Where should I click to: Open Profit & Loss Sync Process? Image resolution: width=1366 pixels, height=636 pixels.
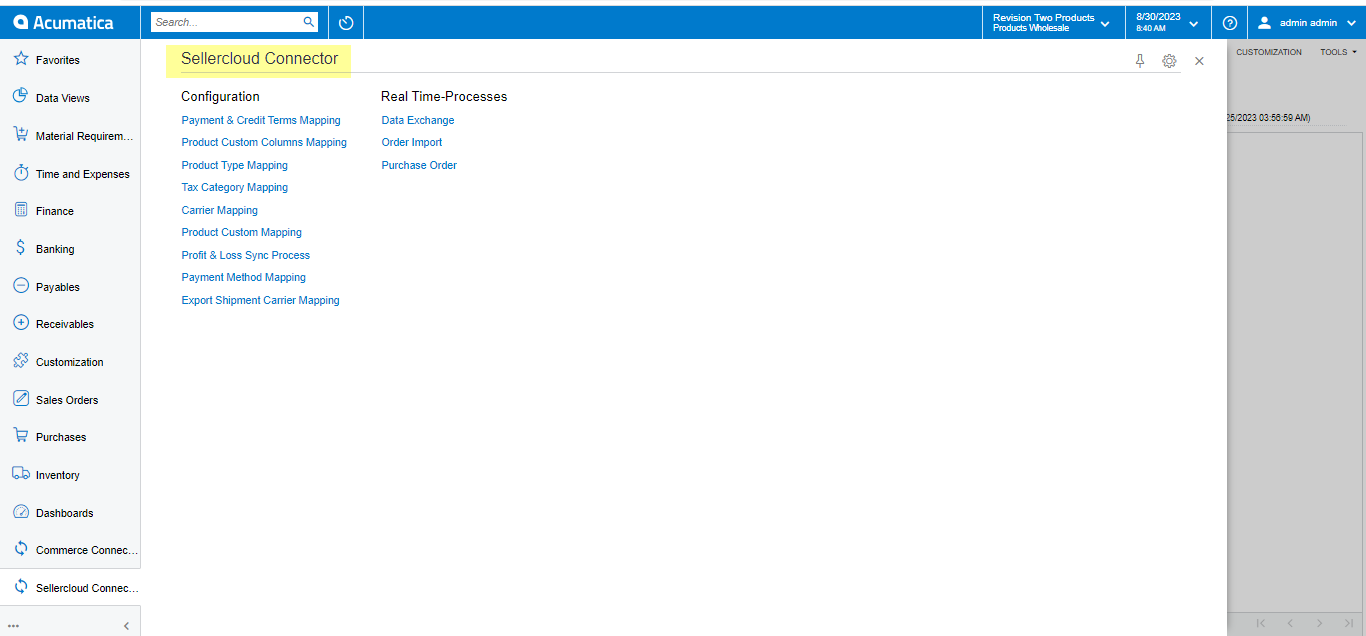245,255
